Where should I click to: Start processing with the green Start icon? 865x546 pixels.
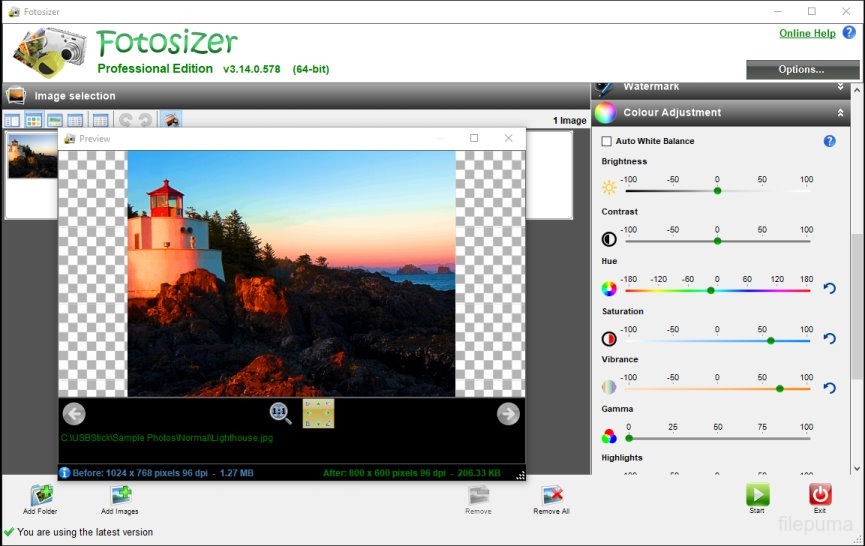pos(757,494)
